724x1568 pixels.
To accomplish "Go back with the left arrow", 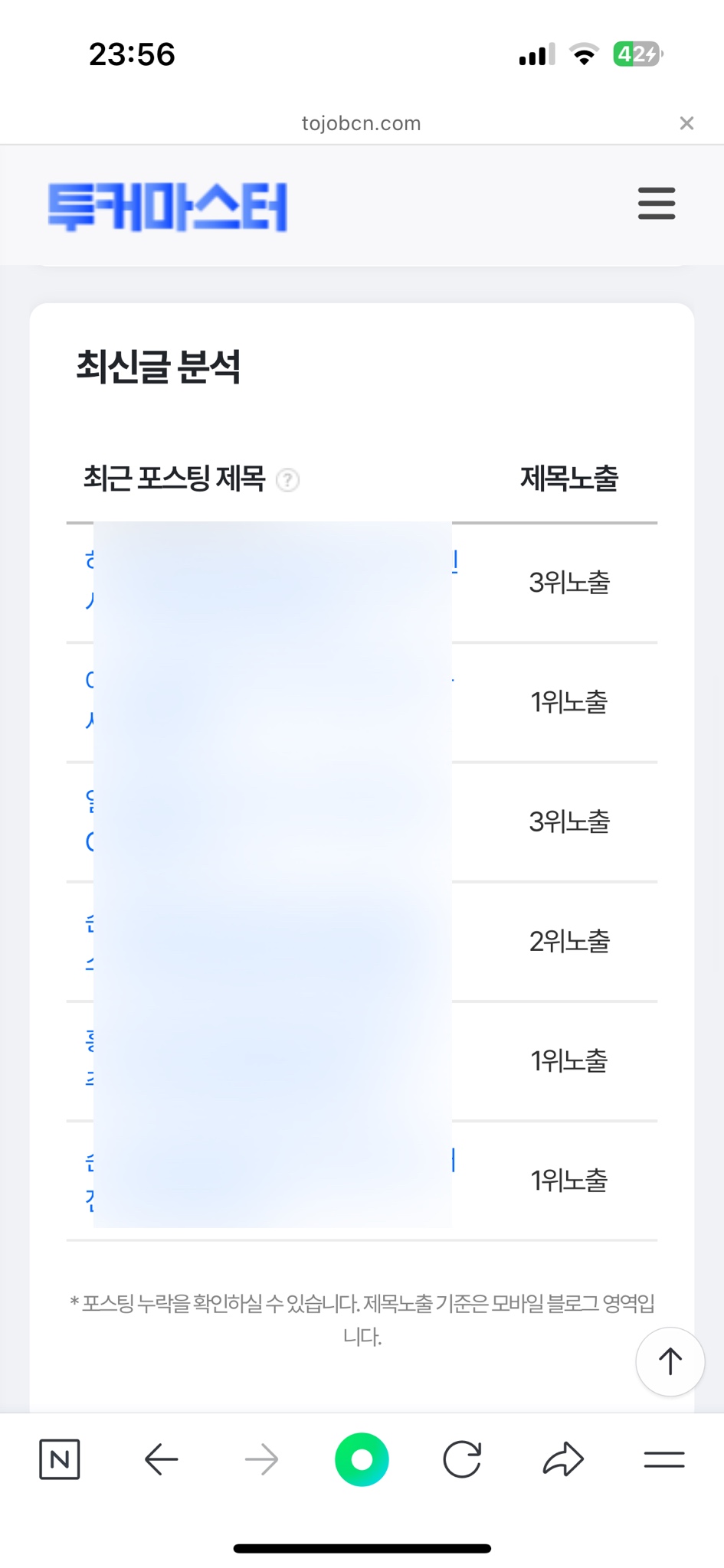I will tap(161, 1459).
